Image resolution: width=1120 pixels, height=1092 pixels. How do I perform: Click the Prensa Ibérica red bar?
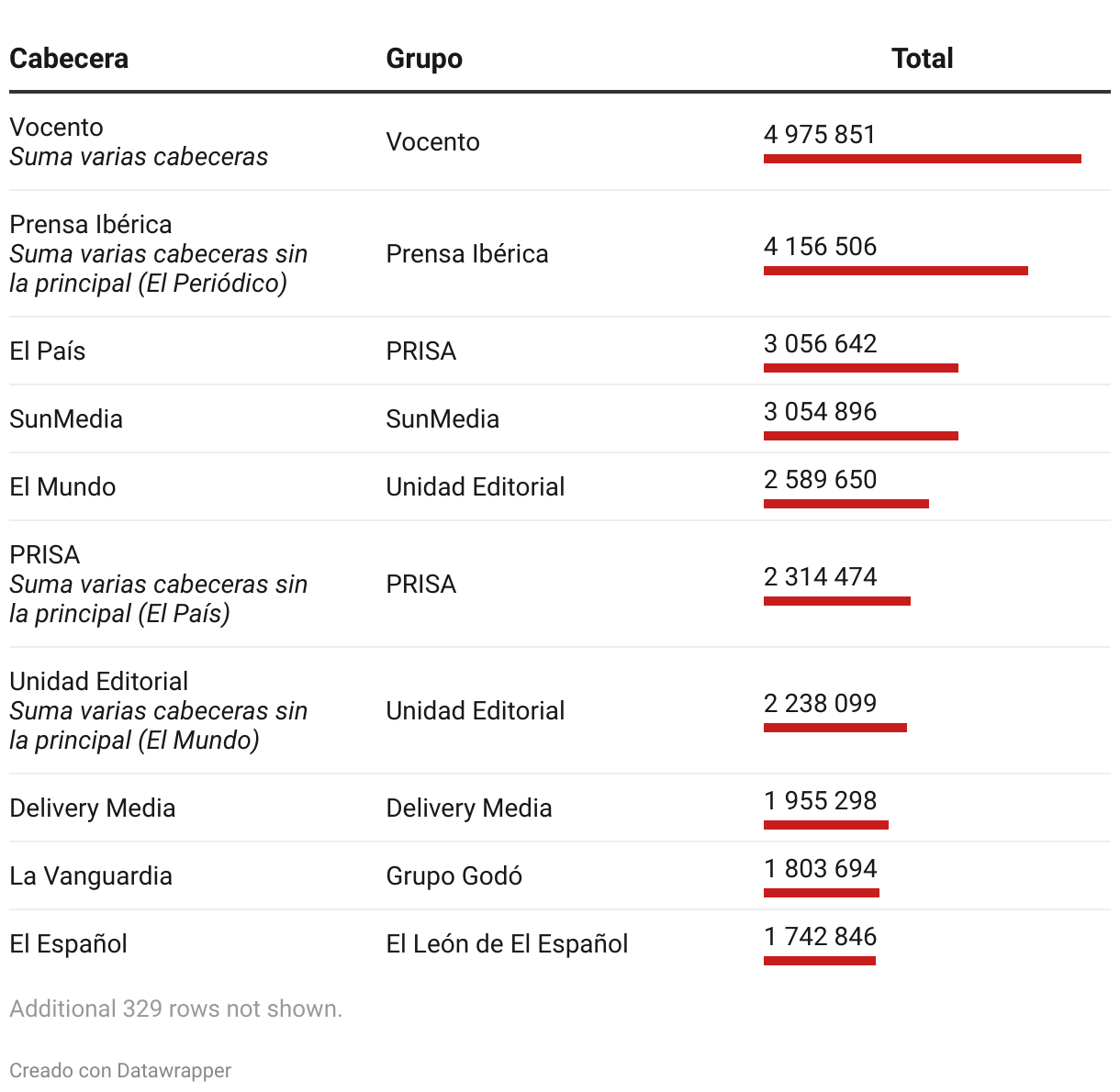[x=895, y=271]
